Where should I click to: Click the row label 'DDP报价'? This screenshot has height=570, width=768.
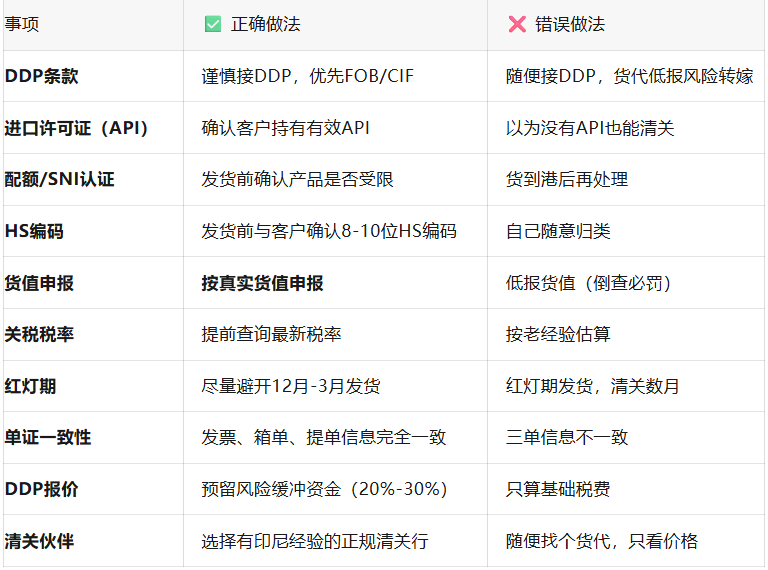point(42,489)
